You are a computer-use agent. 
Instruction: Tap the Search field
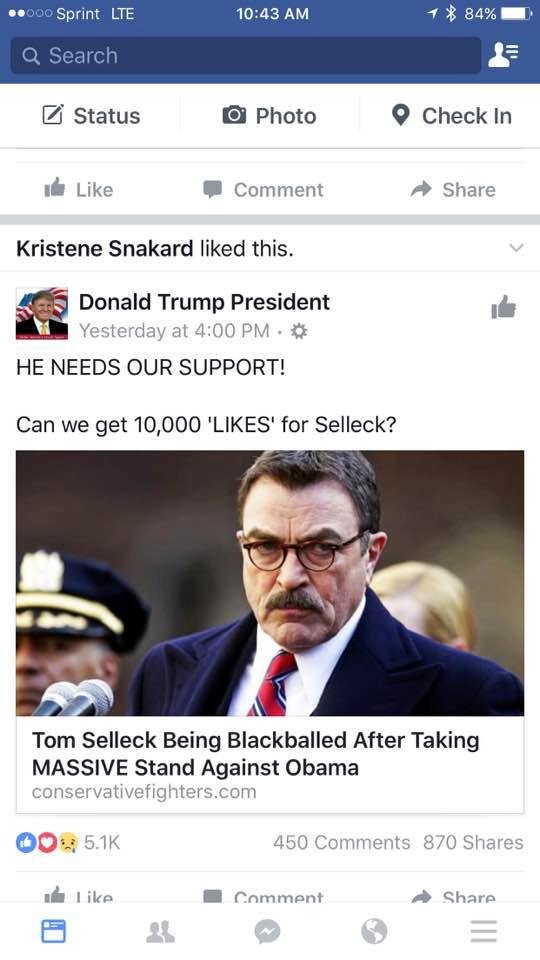(x=246, y=56)
